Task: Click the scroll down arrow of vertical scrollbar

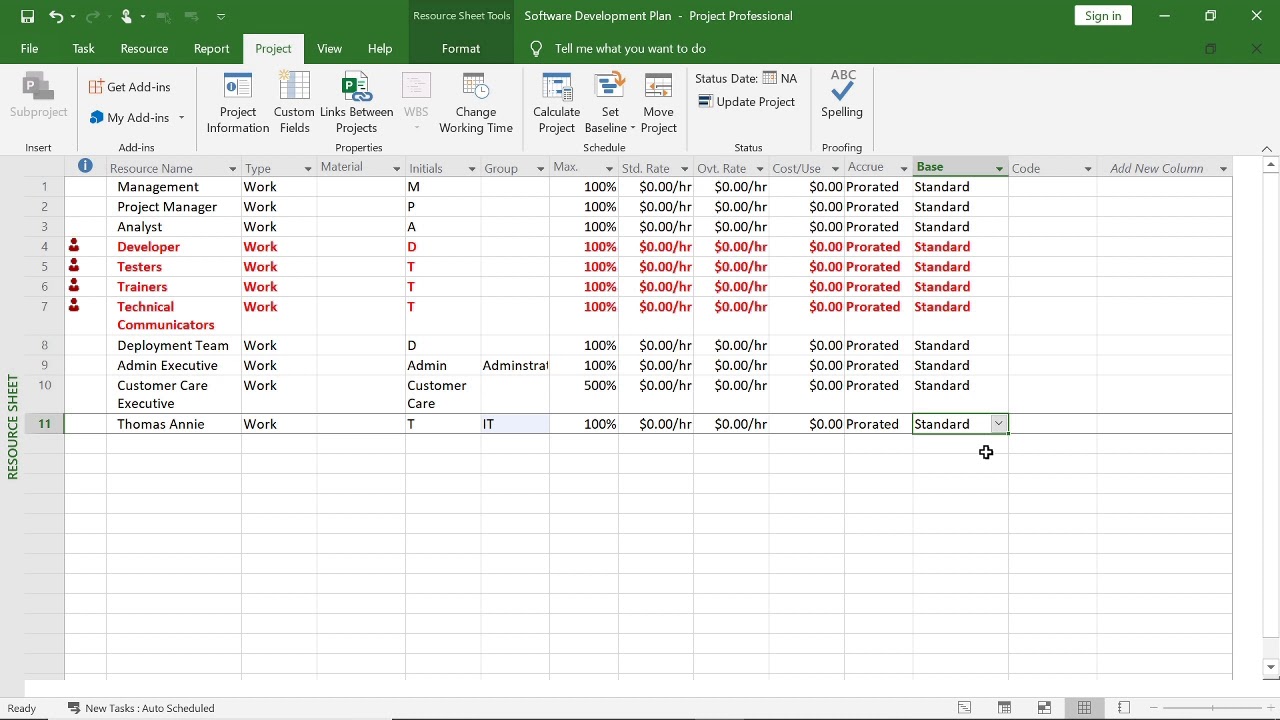Action: pos(1271,667)
